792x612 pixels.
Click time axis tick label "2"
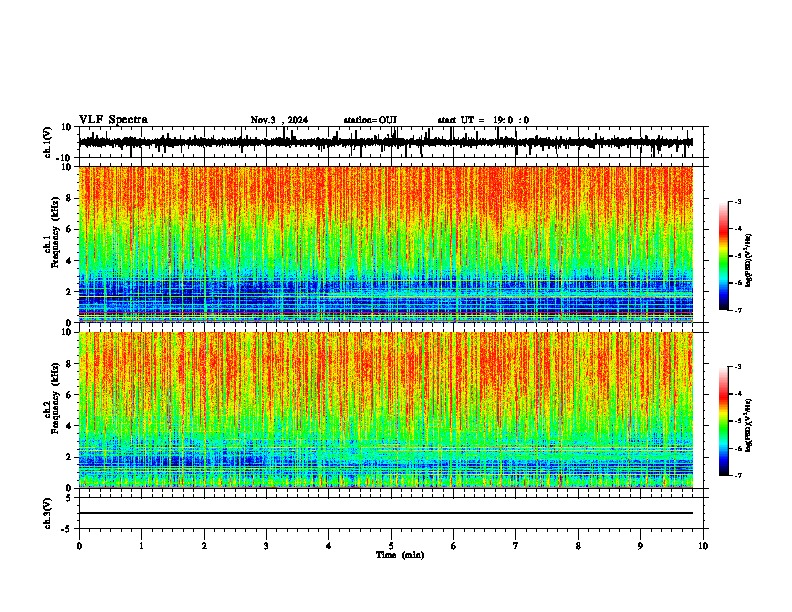[204, 546]
